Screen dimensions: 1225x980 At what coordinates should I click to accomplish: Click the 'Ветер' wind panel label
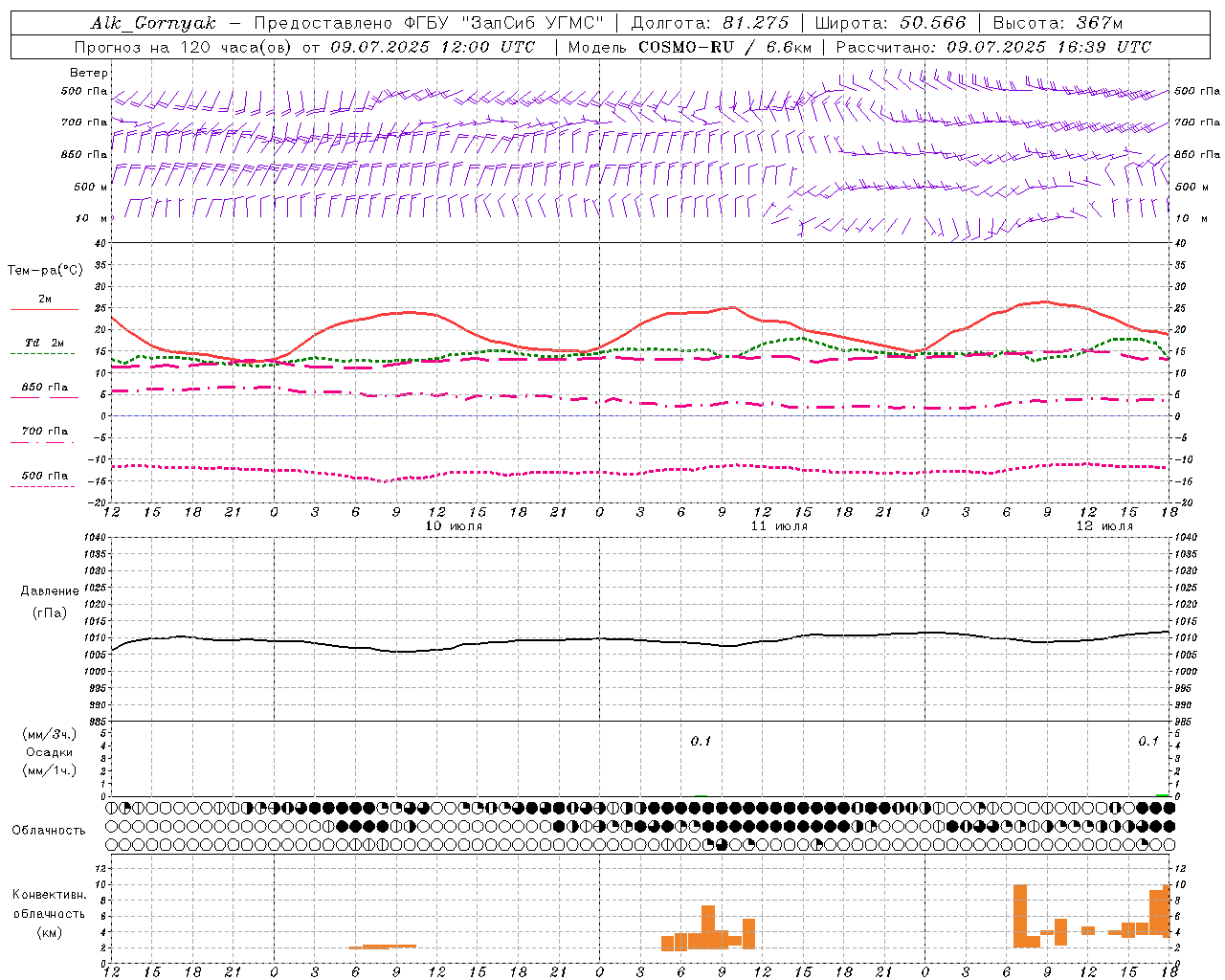tap(89, 73)
